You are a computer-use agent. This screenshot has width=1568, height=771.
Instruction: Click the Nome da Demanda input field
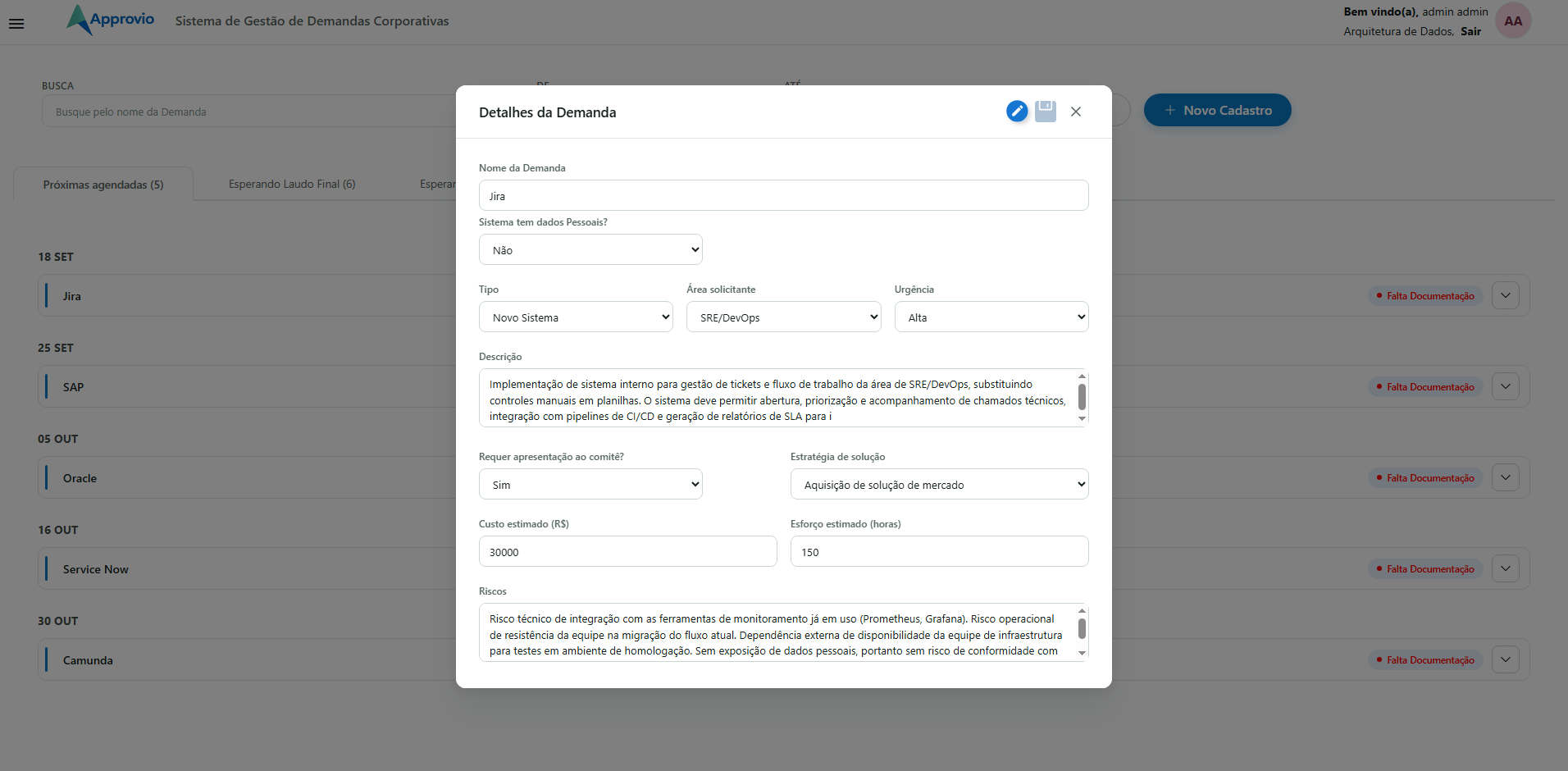(784, 195)
